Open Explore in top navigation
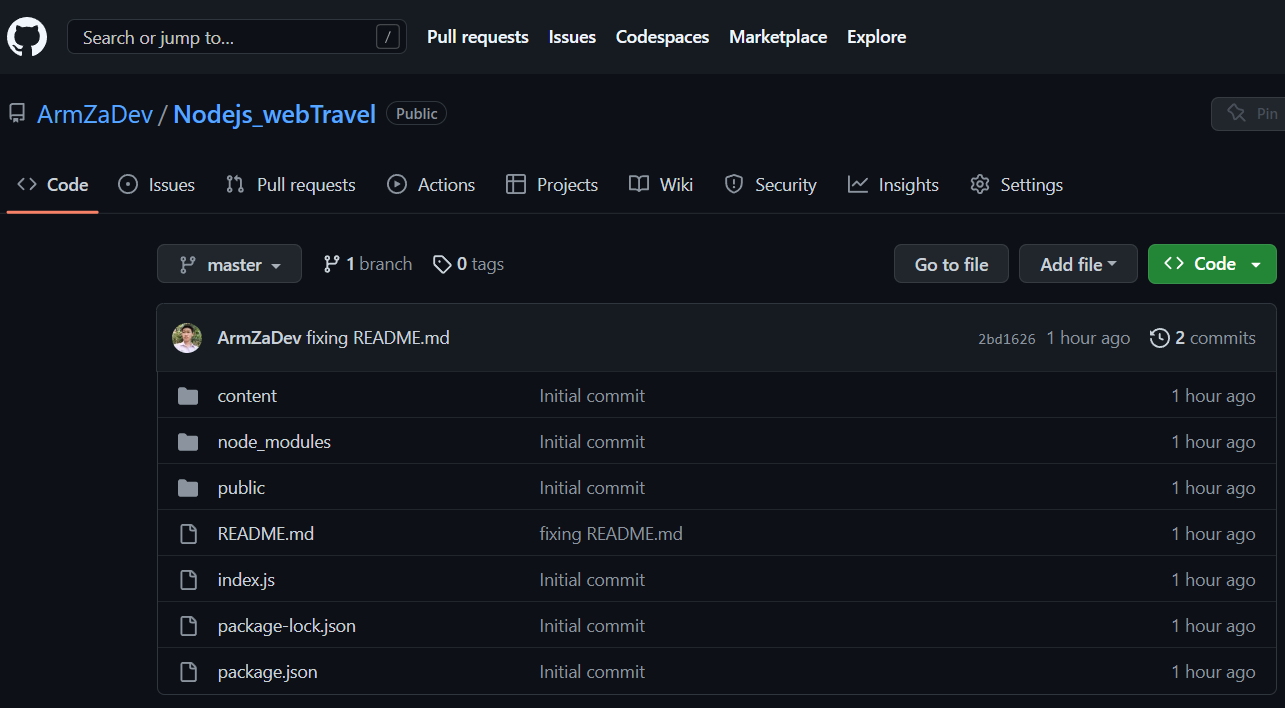Screen dimensions: 1285x708 tap(876, 37)
